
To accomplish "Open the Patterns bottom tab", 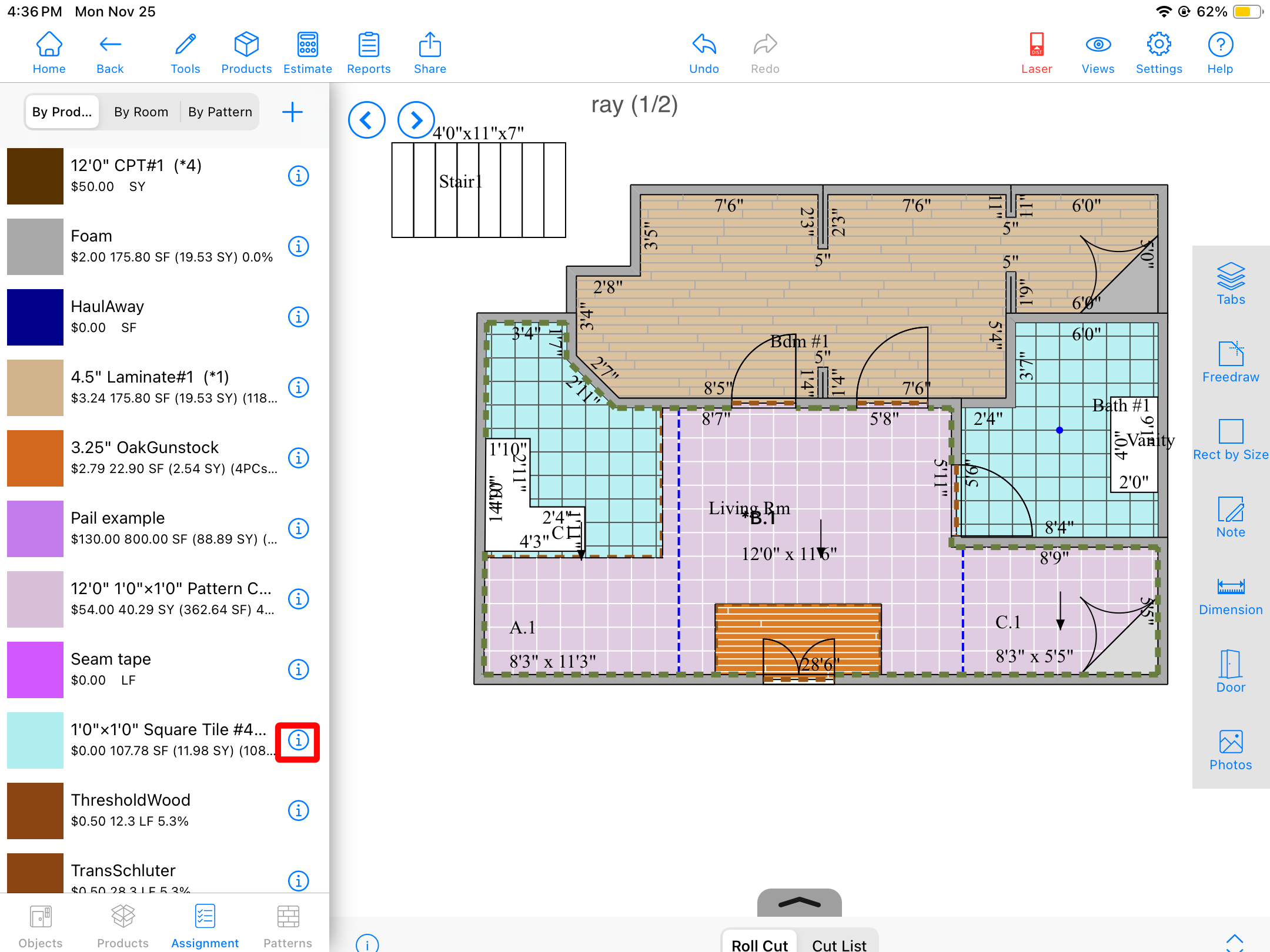I will pyautogui.click(x=288, y=926).
